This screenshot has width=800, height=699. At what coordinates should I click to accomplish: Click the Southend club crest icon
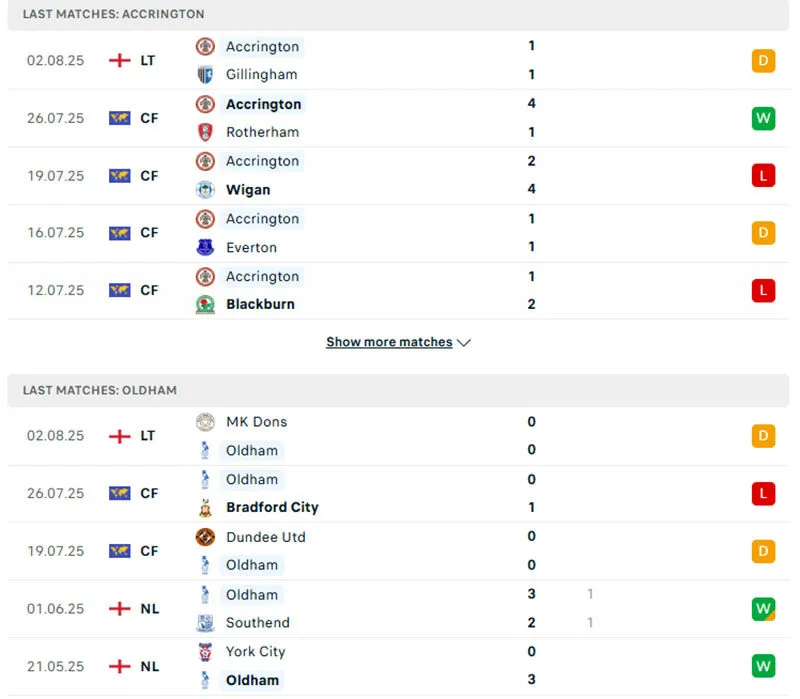pos(205,623)
